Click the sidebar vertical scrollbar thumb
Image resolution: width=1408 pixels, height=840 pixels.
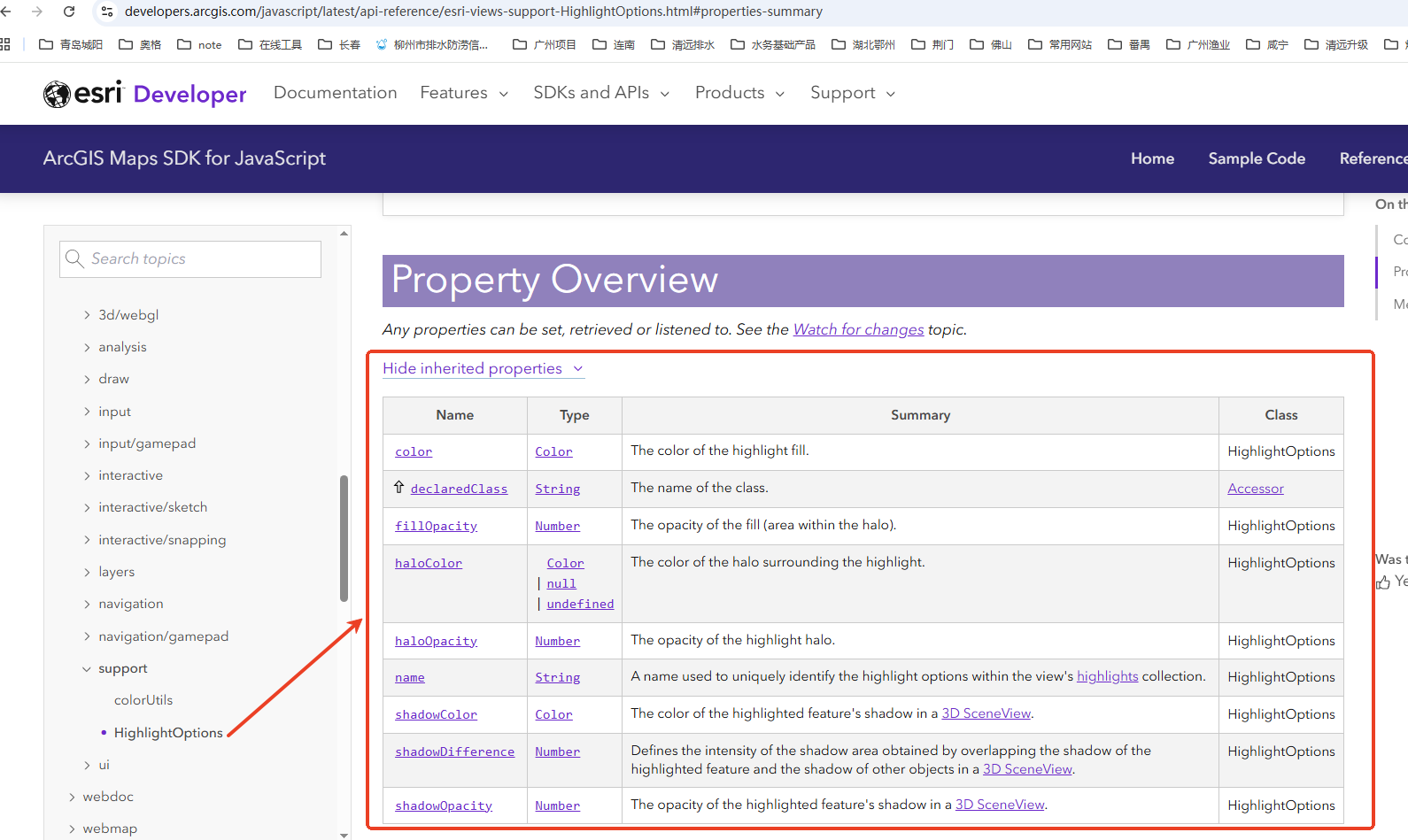[x=344, y=538]
